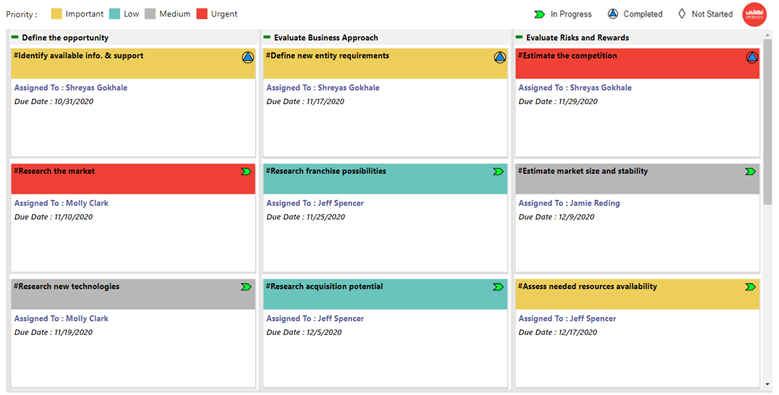779x395 pixels.
Task: Open the #Estimate the competition card title
Action: [567, 56]
